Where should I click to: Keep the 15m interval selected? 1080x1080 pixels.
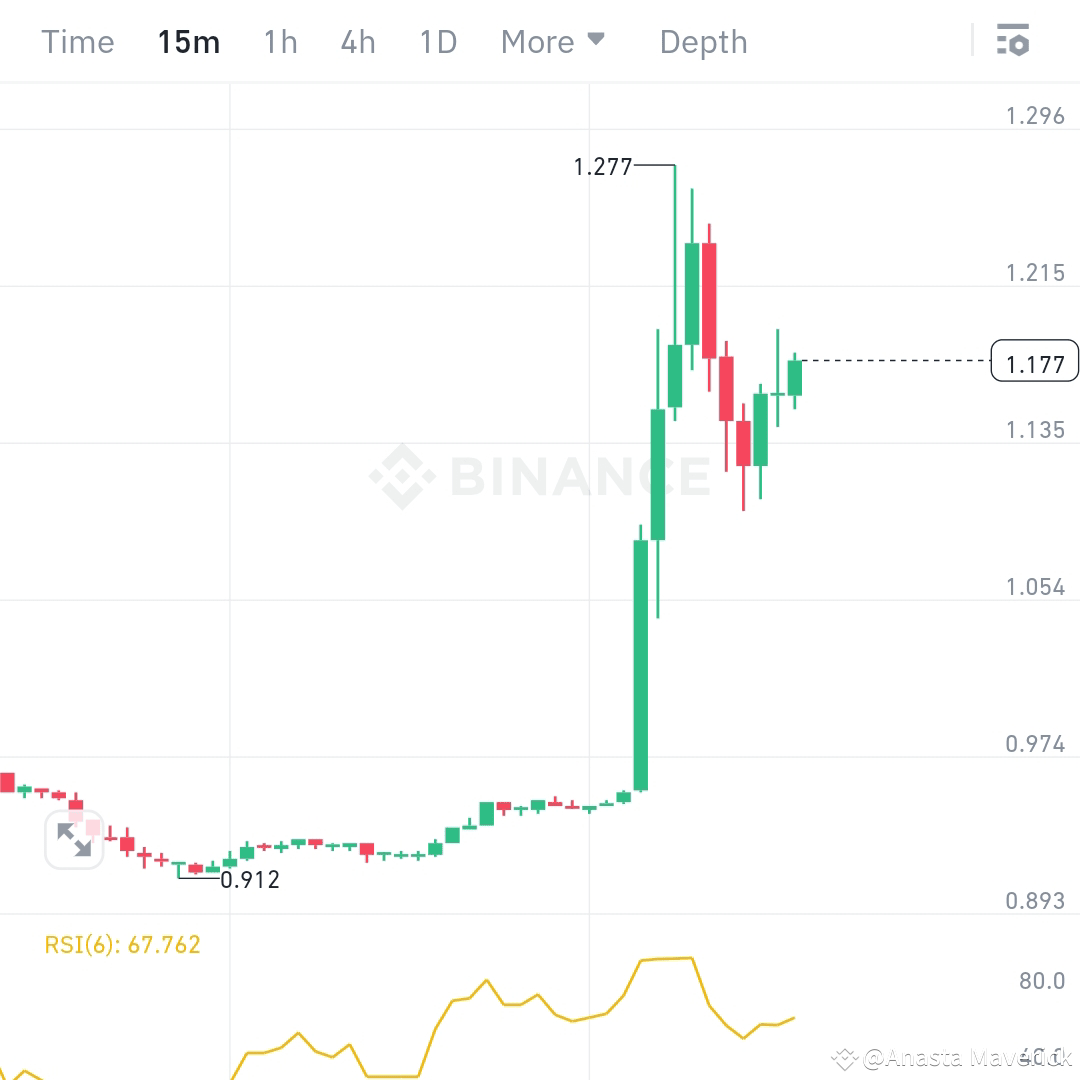point(189,41)
